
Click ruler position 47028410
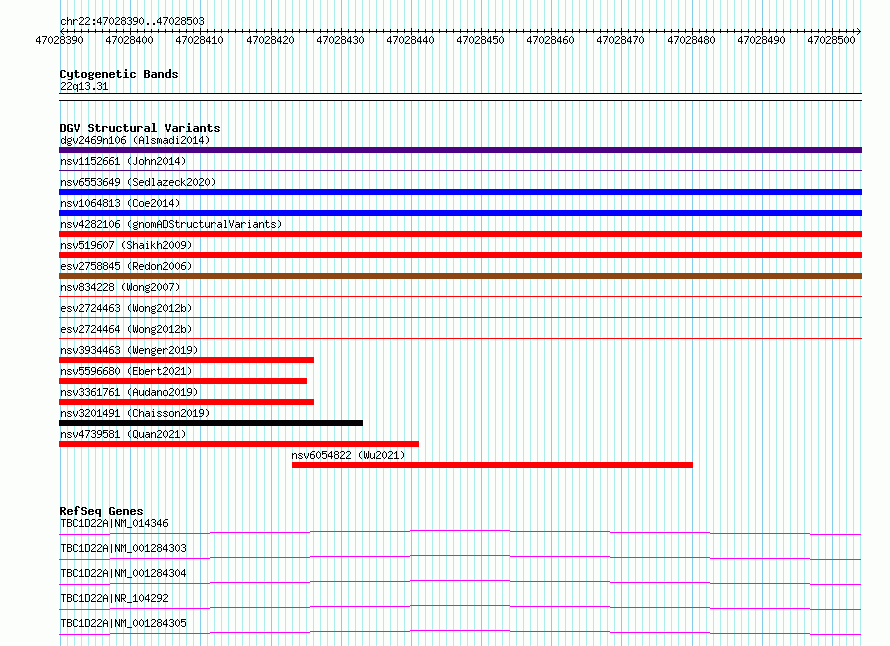(199, 40)
